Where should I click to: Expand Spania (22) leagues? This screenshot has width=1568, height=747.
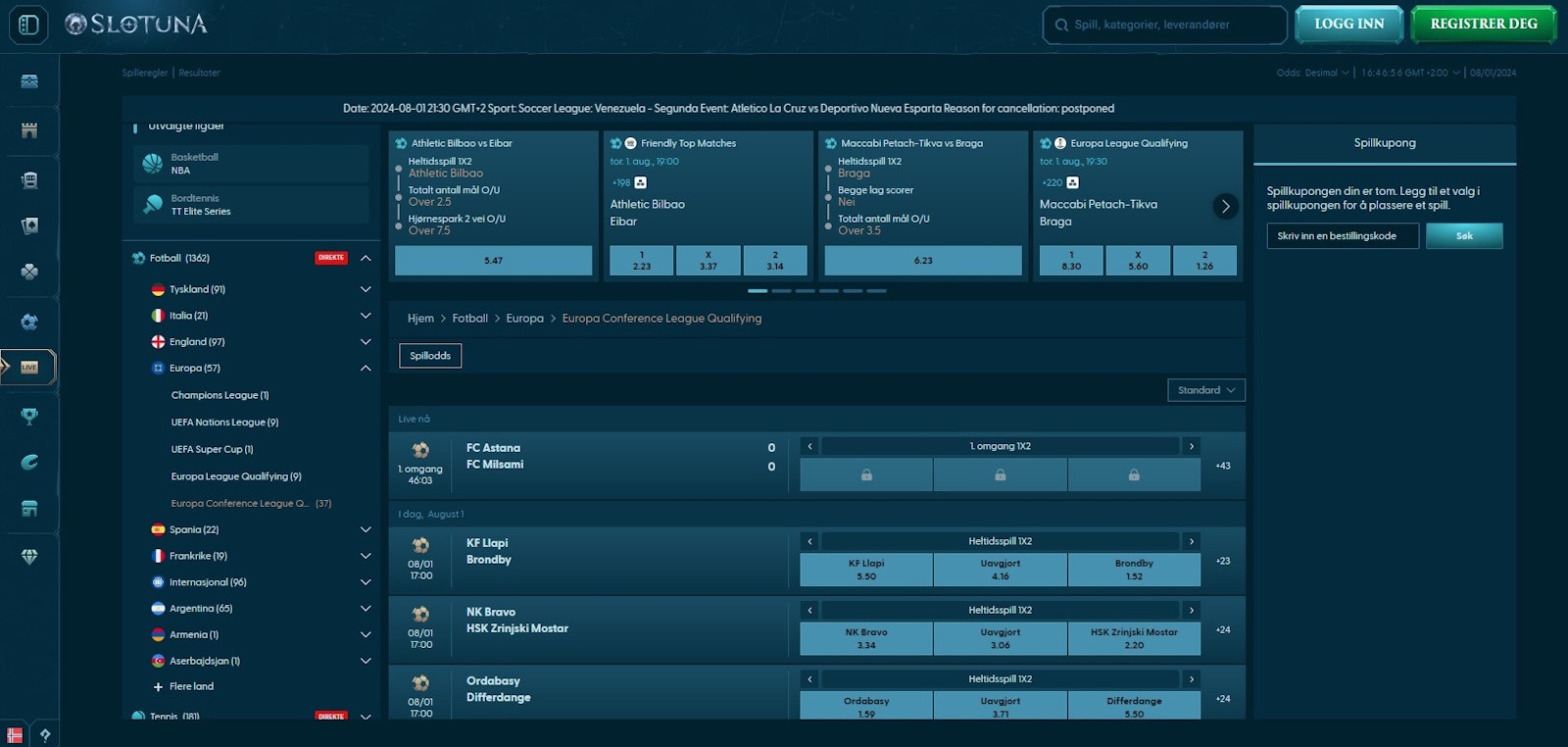(x=366, y=529)
